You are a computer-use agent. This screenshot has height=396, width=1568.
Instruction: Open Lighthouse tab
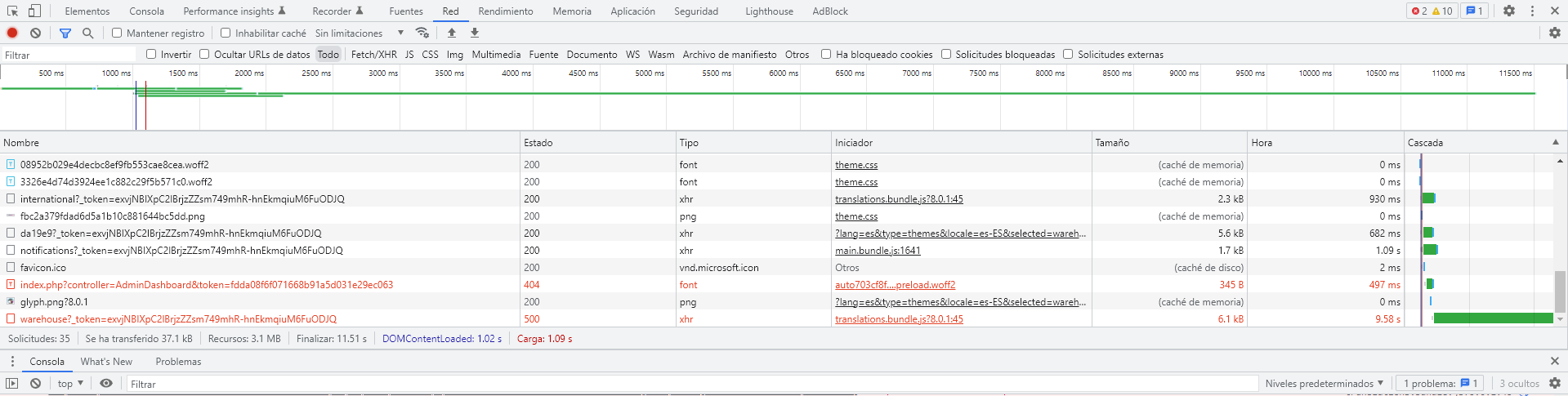coord(769,11)
